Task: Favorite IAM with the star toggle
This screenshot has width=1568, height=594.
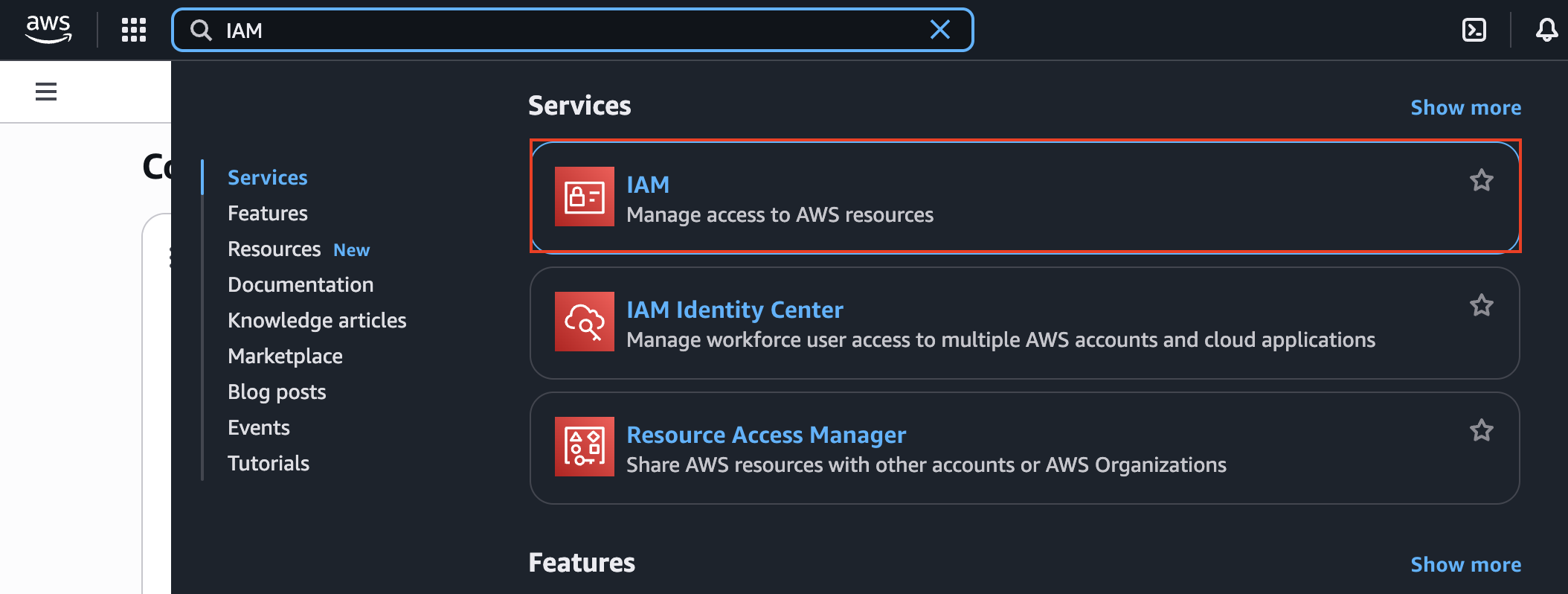Action: point(1481,180)
